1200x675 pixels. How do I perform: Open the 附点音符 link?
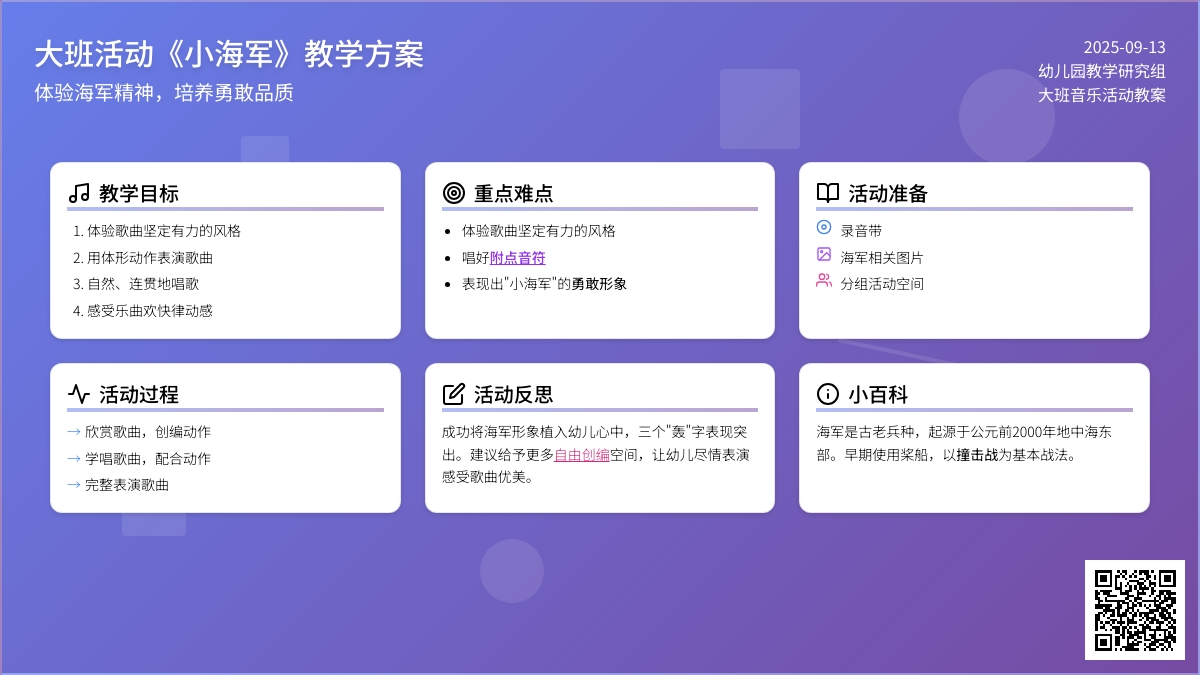(x=517, y=258)
